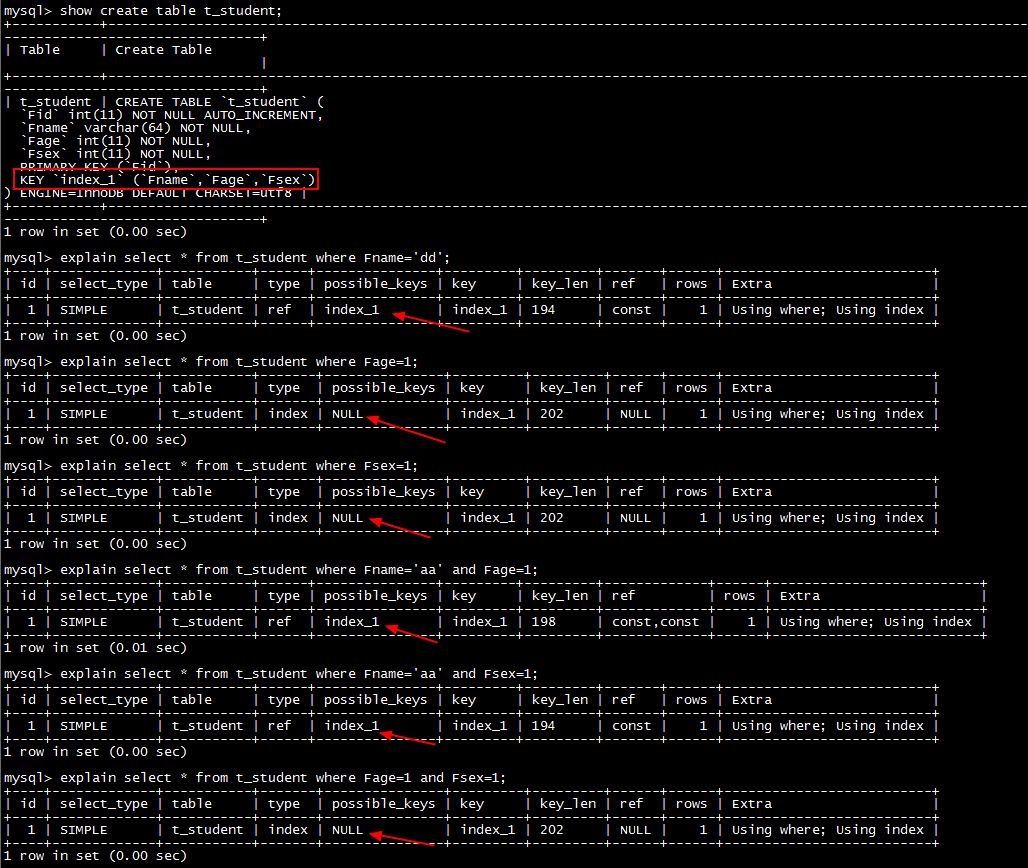Click the CREATE TABLE `t_student` ( line
This screenshot has height=868, width=1028.
(x=220, y=102)
